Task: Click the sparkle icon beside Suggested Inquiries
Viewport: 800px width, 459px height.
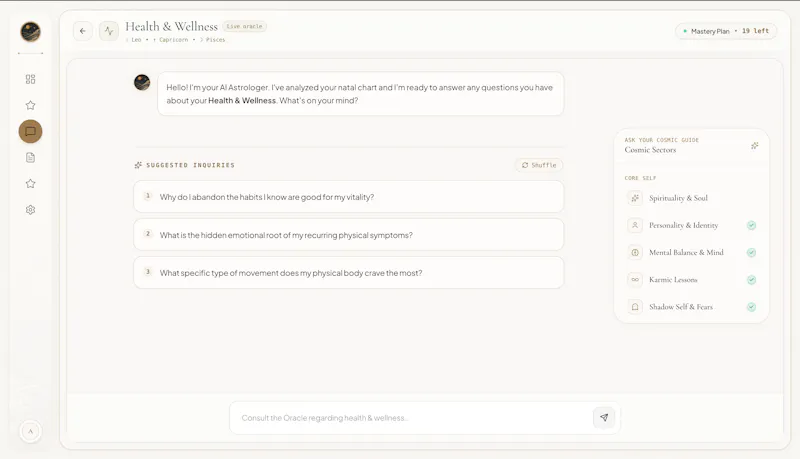Action: coord(138,165)
